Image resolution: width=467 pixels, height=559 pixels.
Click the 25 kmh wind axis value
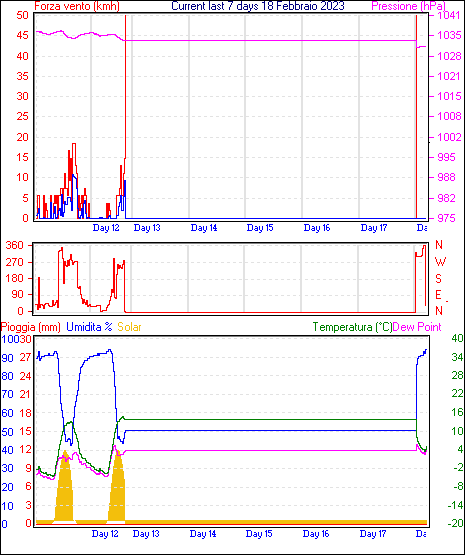coord(22,116)
